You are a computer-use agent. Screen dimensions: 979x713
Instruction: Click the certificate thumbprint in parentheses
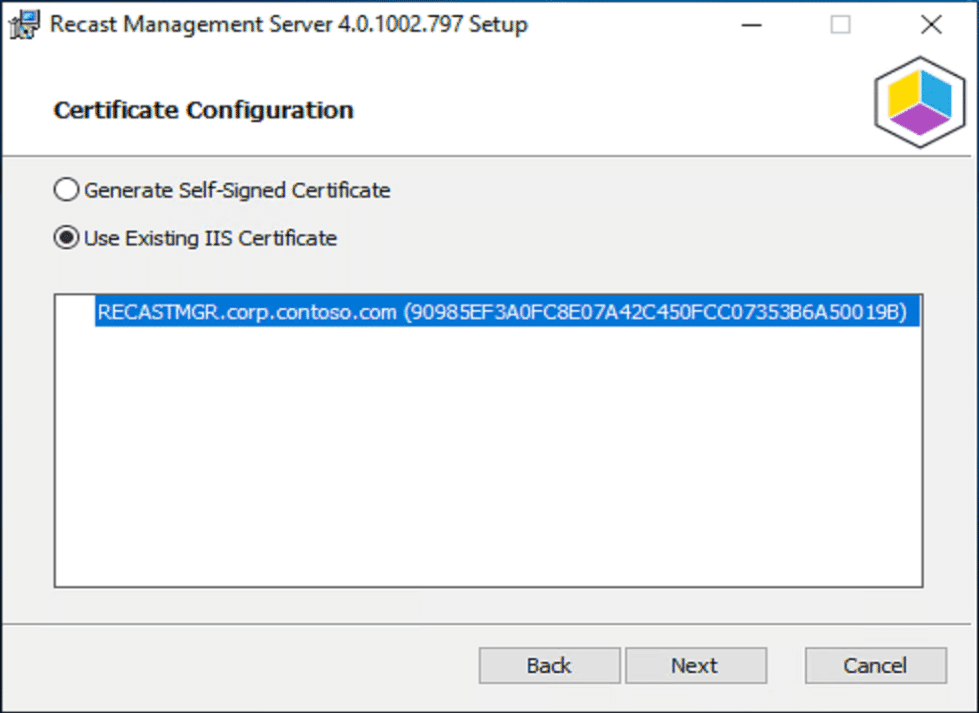(656, 312)
